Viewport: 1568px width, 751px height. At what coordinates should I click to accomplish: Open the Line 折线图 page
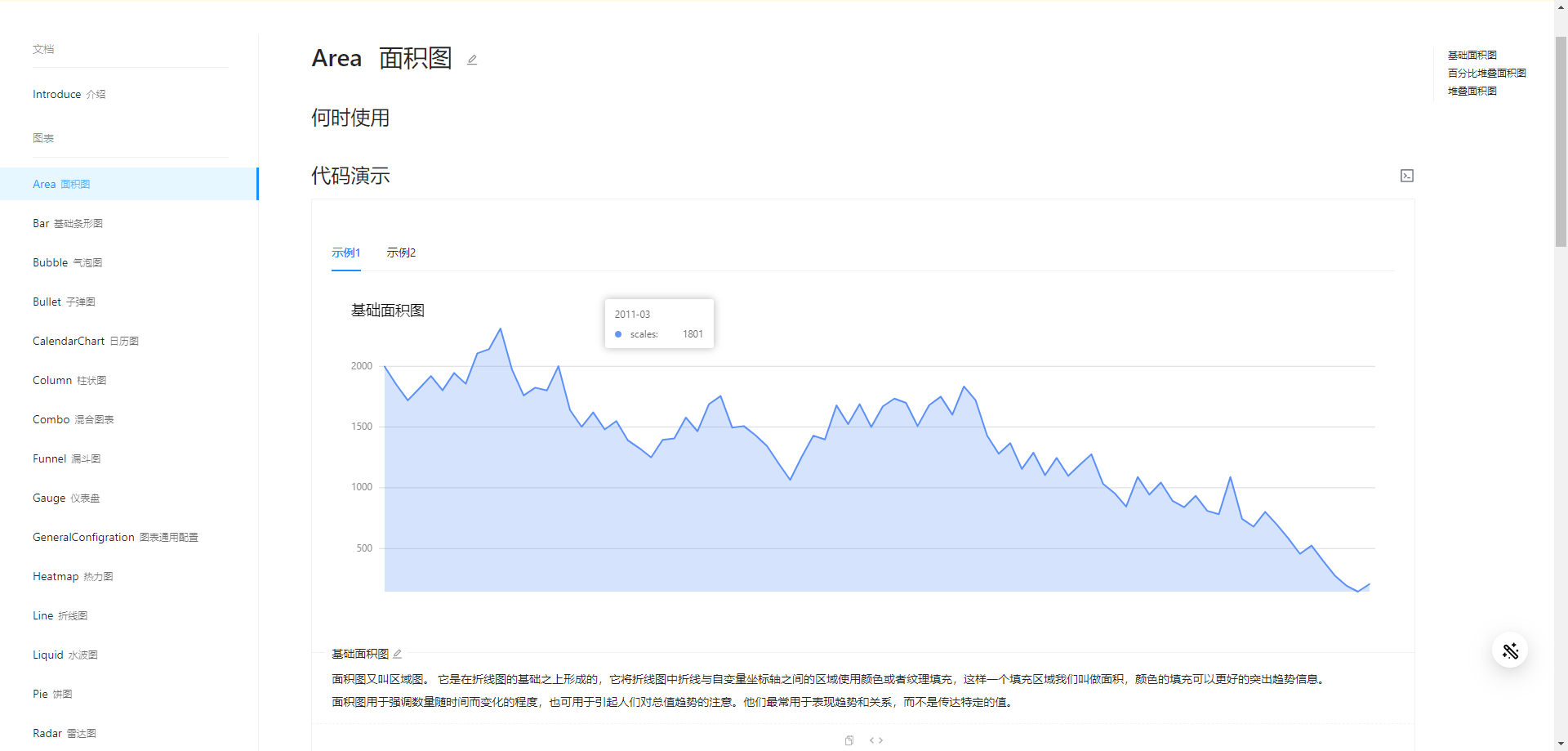(129, 615)
